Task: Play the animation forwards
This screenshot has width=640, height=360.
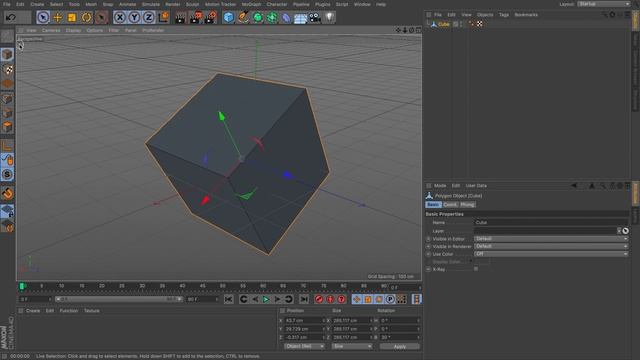Action: (x=266, y=299)
